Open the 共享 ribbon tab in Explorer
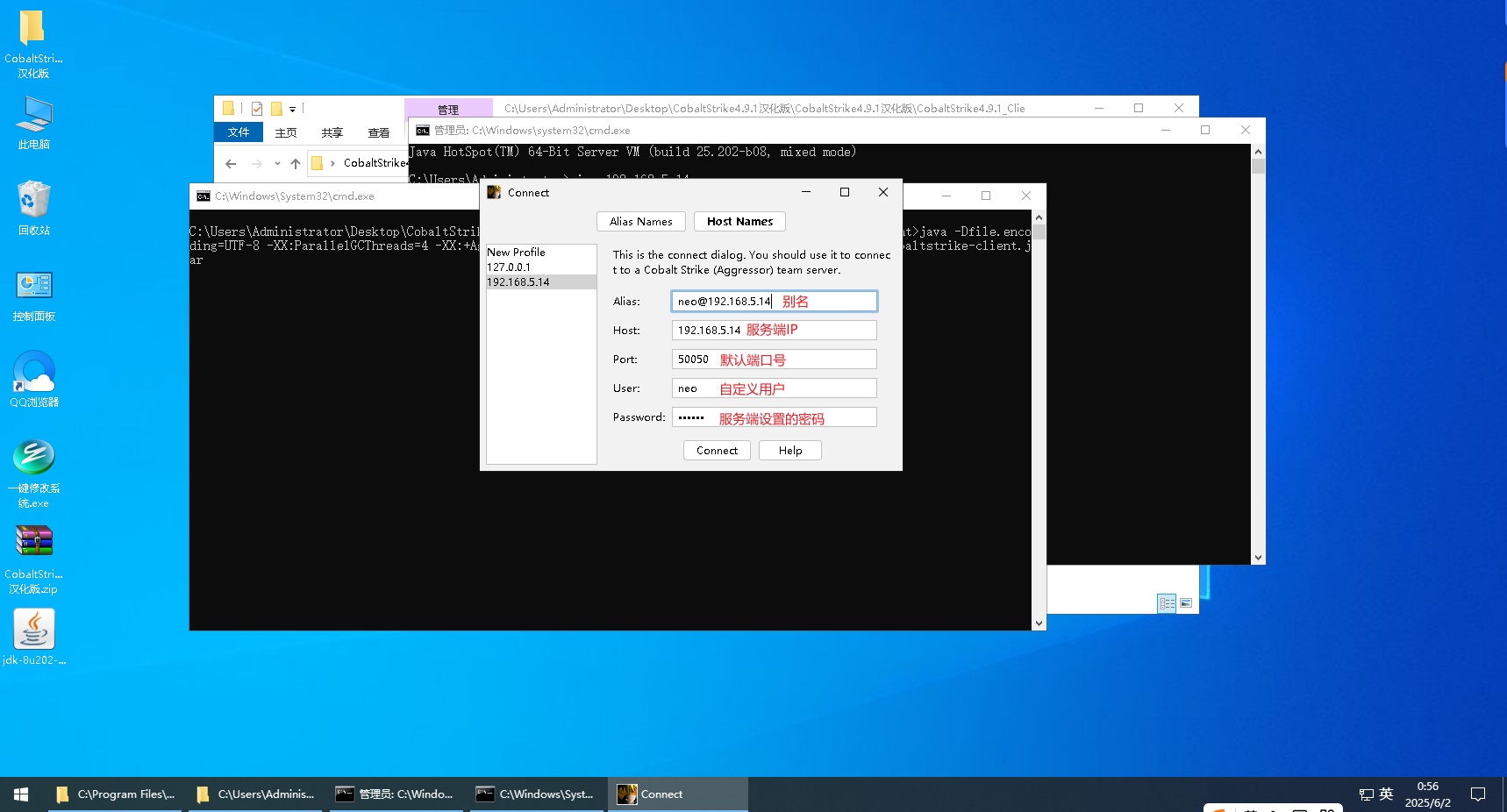The width and height of the screenshot is (1507, 812). [x=332, y=133]
